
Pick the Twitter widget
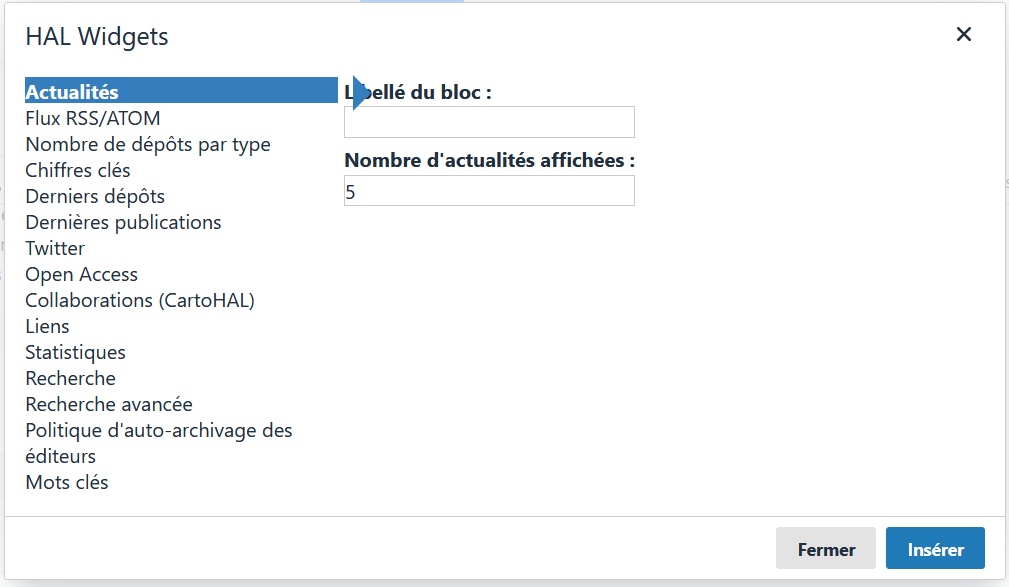tap(54, 248)
